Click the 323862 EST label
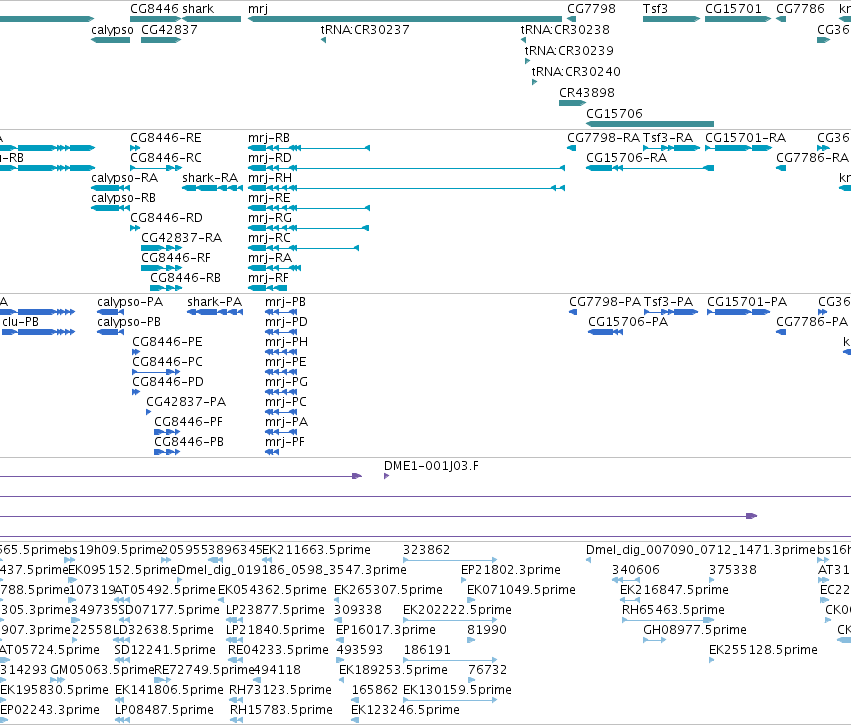851x725 pixels. (427, 550)
